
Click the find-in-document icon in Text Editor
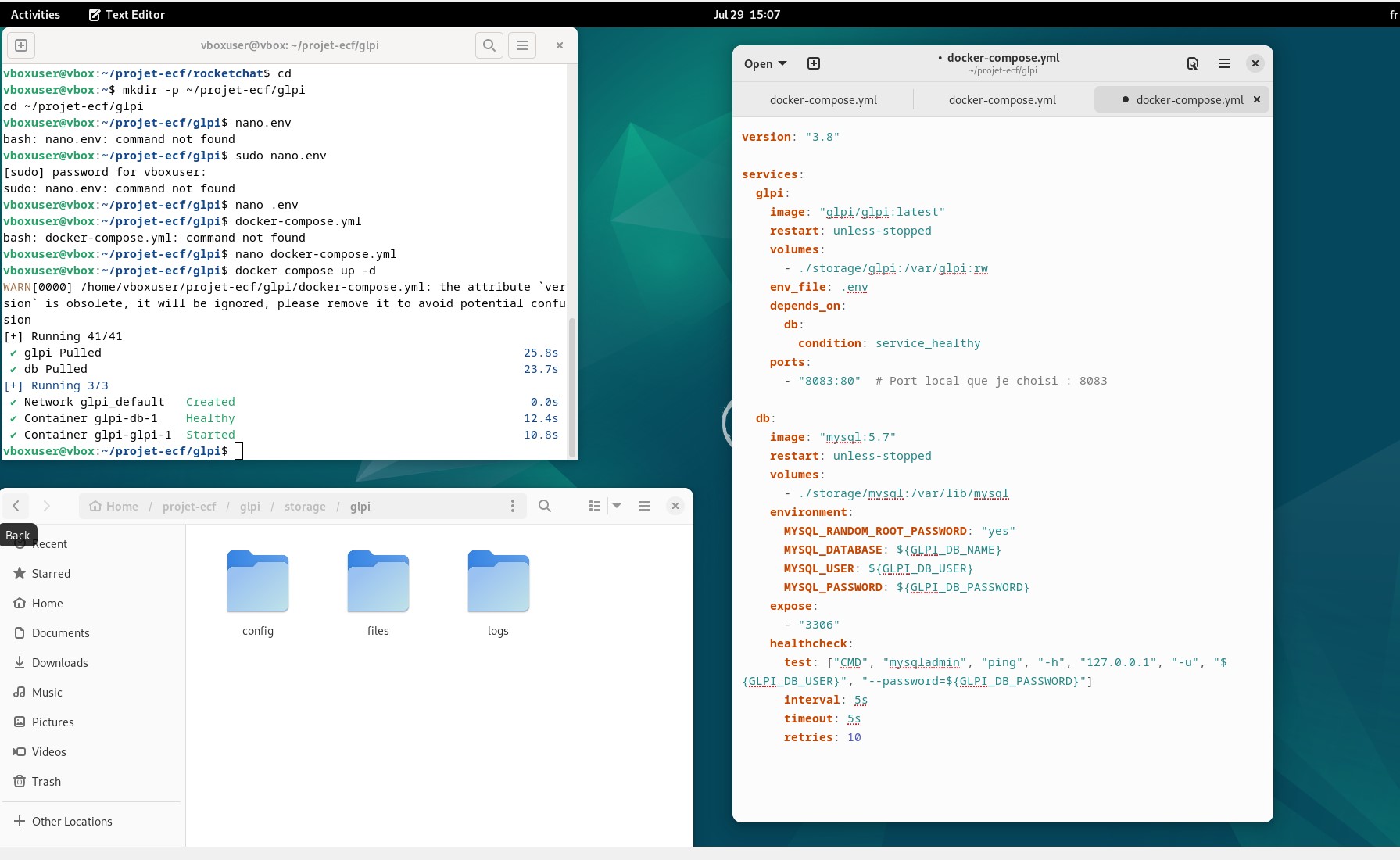(x=1193, y=63)
